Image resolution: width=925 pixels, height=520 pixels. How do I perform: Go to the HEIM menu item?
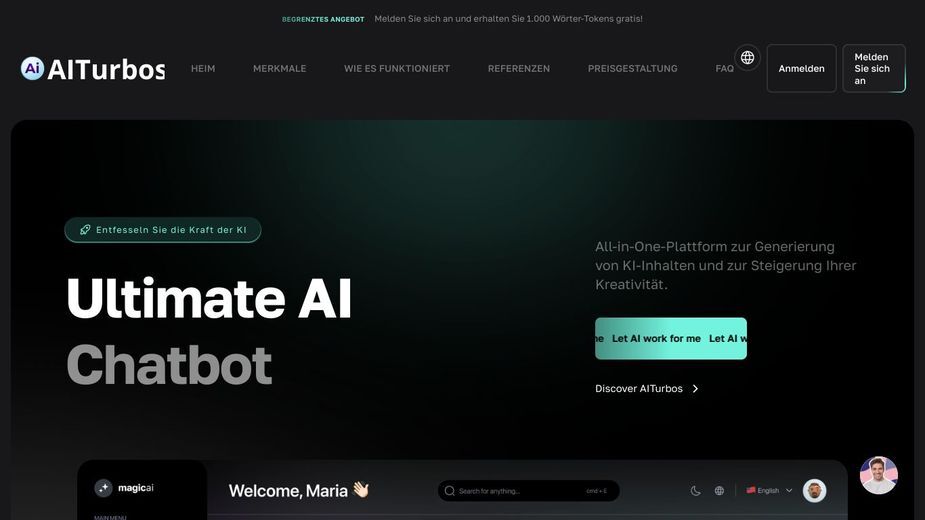(203, 68)
